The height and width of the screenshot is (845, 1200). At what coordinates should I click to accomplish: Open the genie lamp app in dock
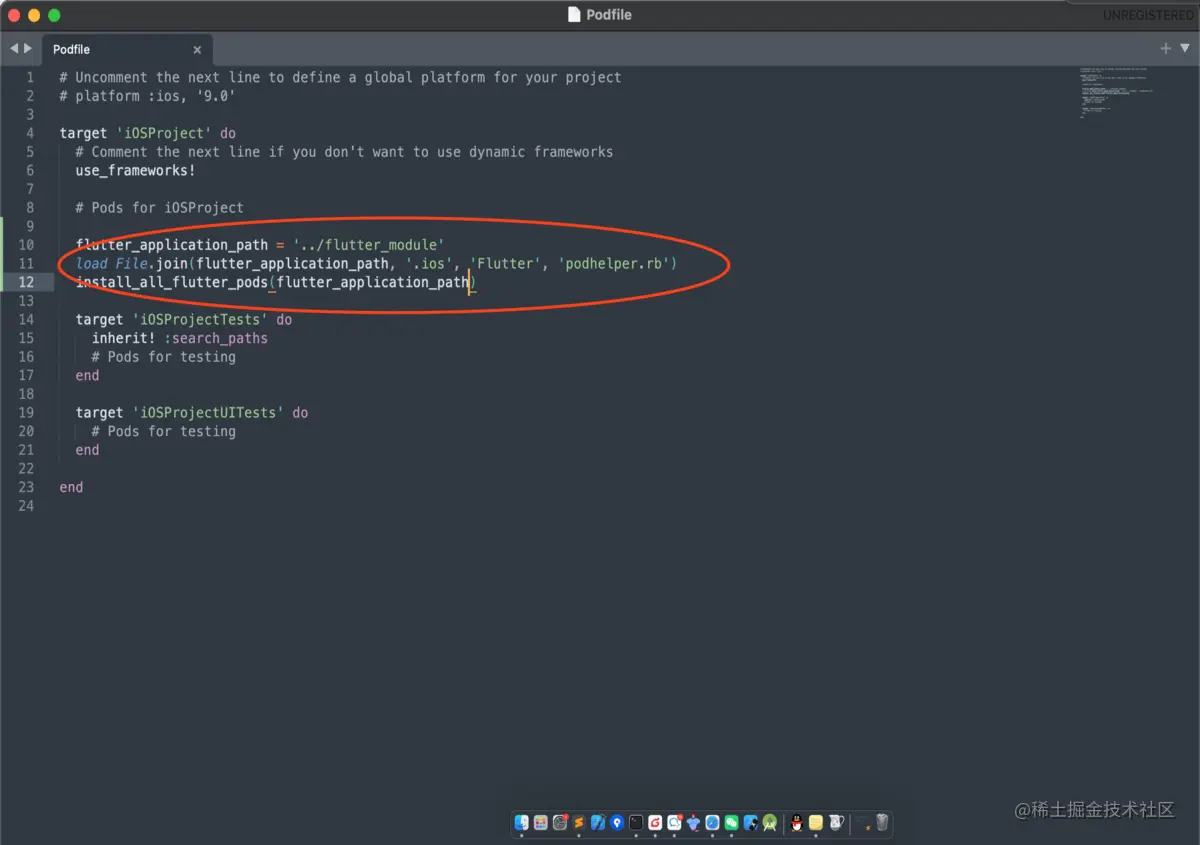(693, 823)
